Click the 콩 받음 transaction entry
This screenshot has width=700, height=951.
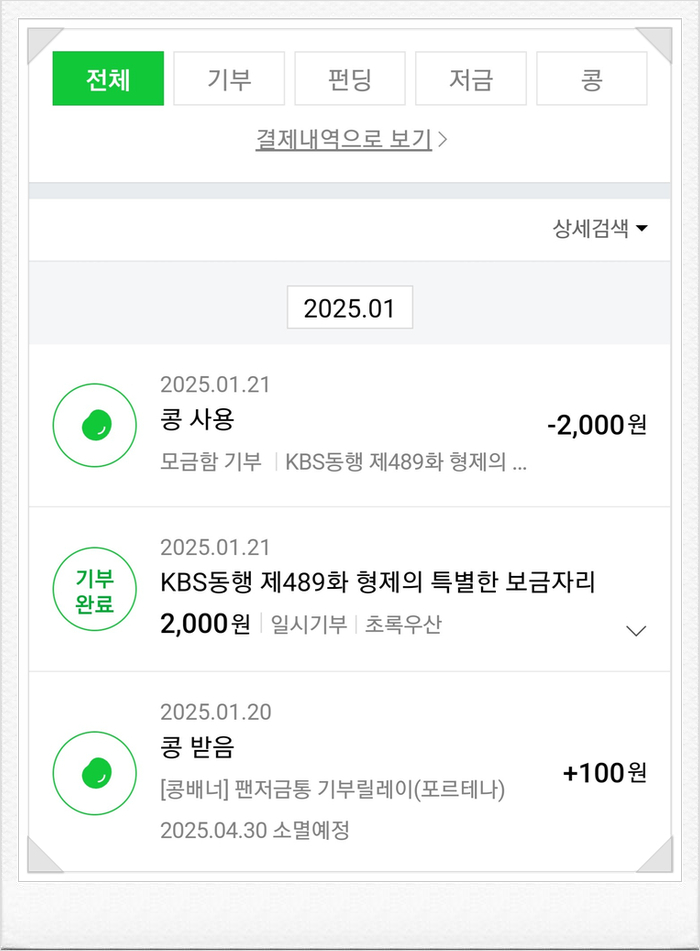pos(197,747)
